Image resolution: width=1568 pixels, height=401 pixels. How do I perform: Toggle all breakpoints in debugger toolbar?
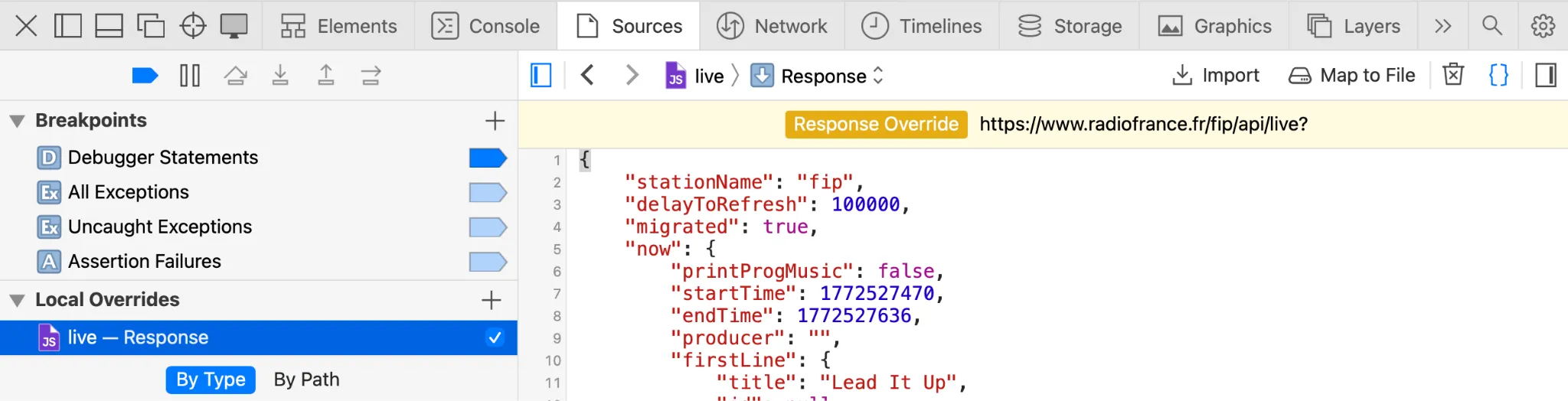coord(145,75)
